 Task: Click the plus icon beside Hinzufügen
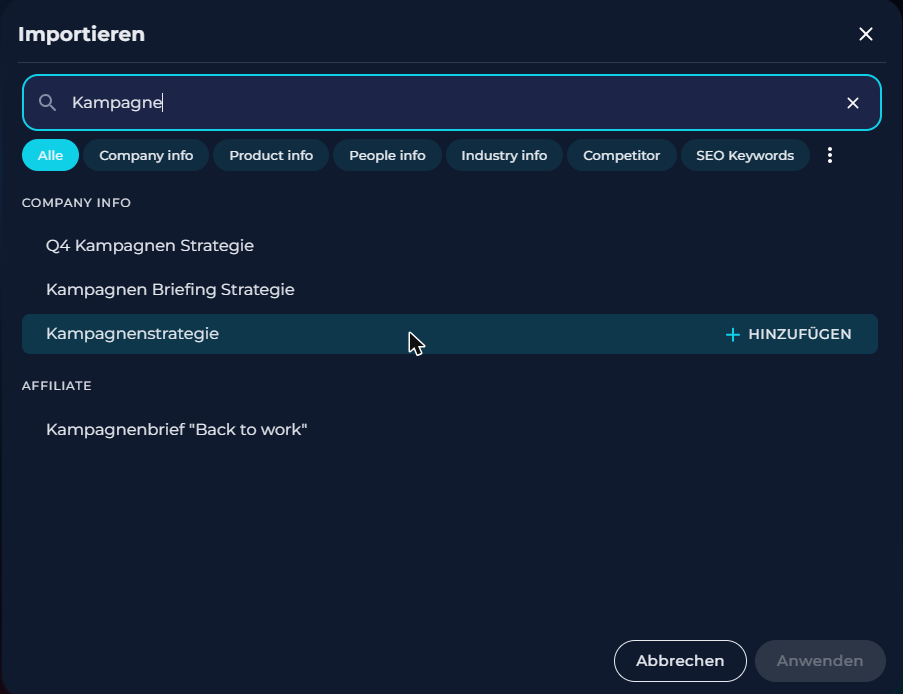[x=733, y=335]
